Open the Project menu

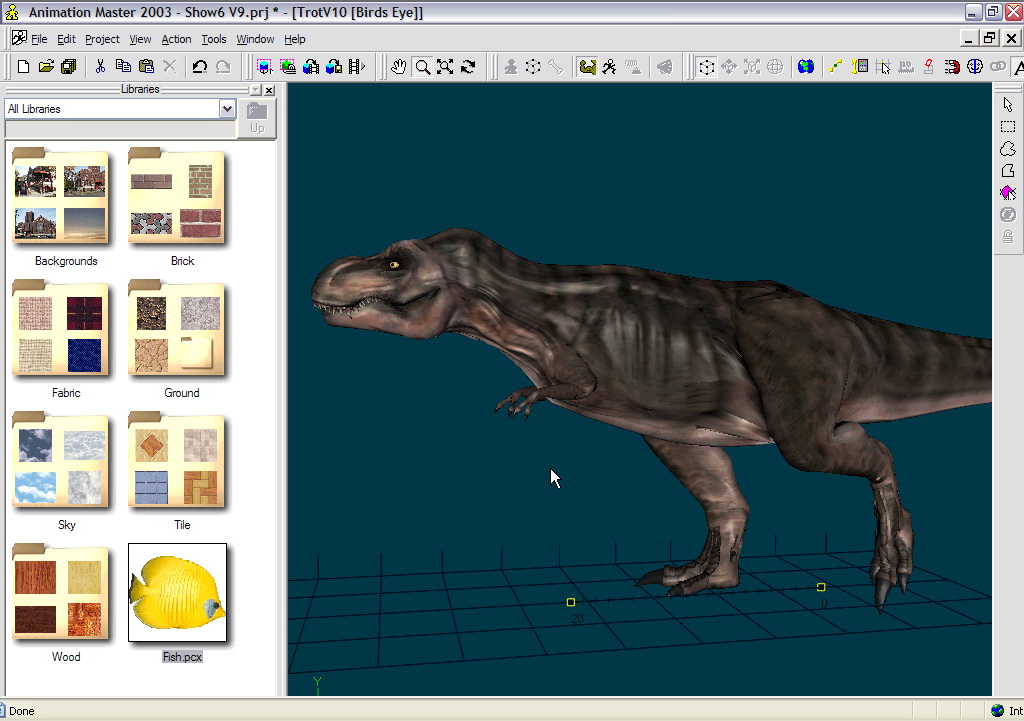(x=102, y=39)
